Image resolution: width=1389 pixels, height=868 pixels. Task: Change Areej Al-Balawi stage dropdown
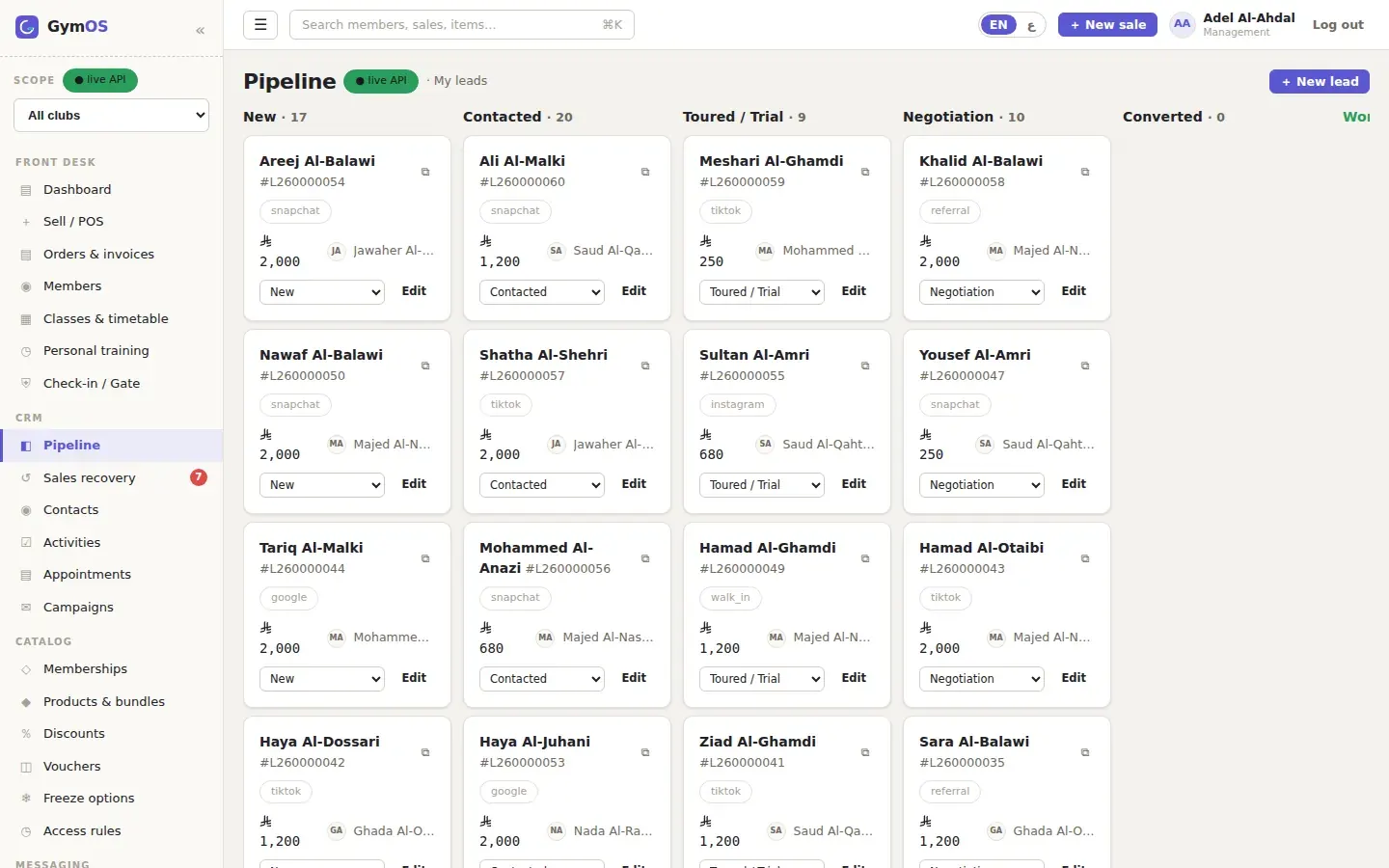(322, 292)
